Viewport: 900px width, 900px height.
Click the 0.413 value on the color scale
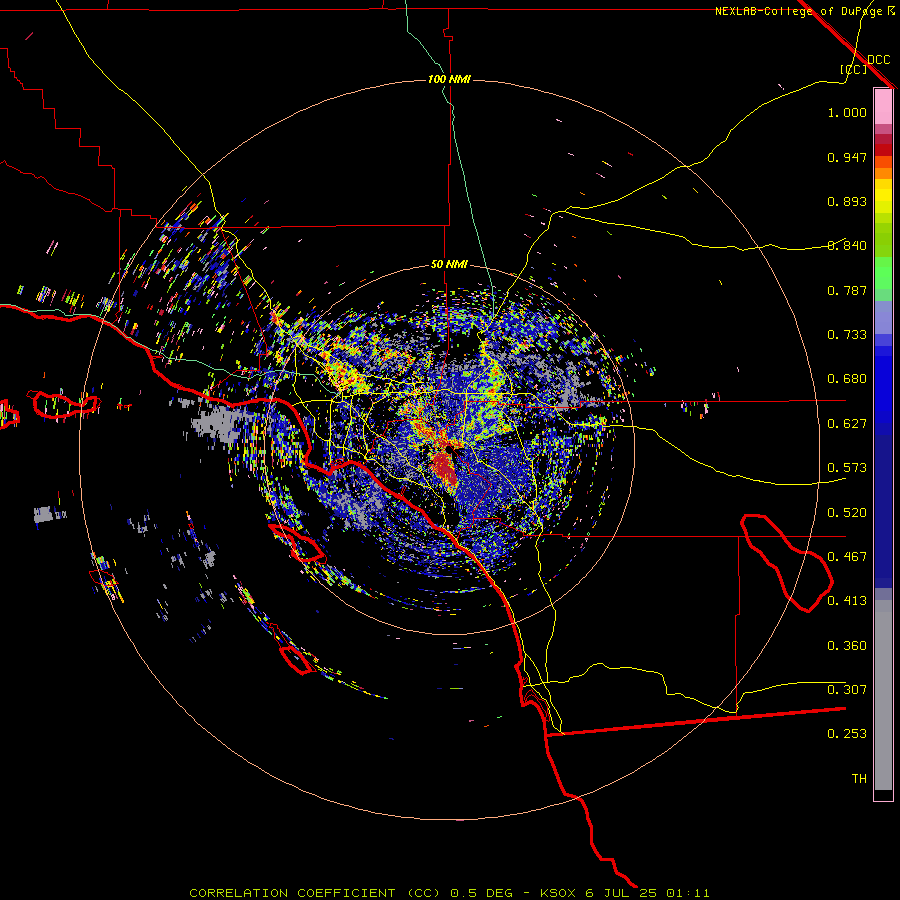click(847, 601)
